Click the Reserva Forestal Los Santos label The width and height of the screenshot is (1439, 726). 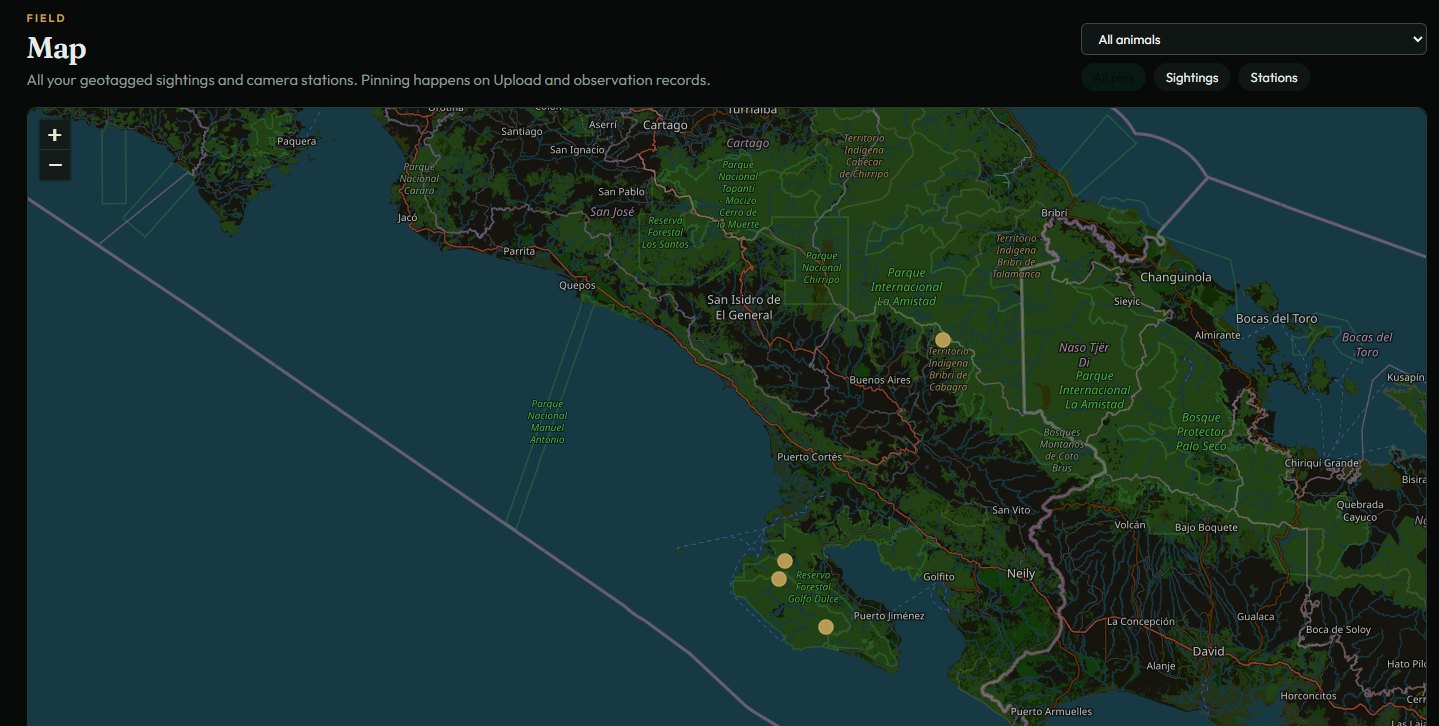[x=665, y=232]
